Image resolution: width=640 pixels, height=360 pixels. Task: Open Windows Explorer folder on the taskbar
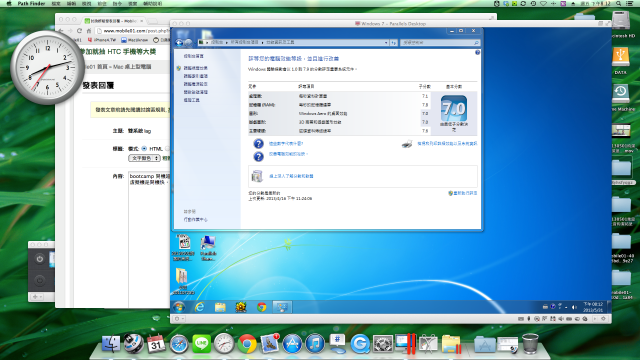[220, 307]
